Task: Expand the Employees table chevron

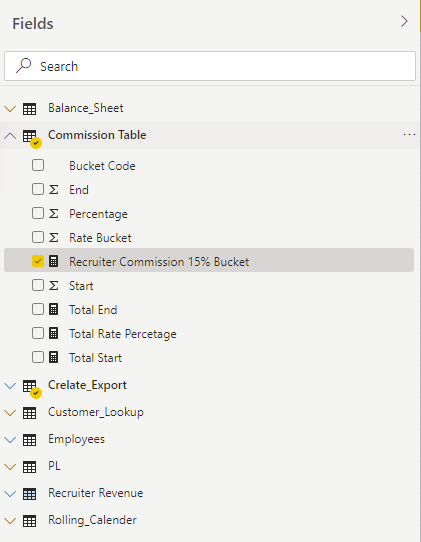Action: (x=10, y=440)
